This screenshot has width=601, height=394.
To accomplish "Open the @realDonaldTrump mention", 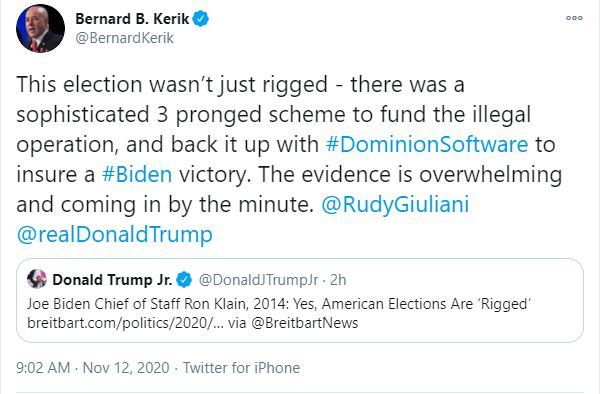I will coord(114,234).
